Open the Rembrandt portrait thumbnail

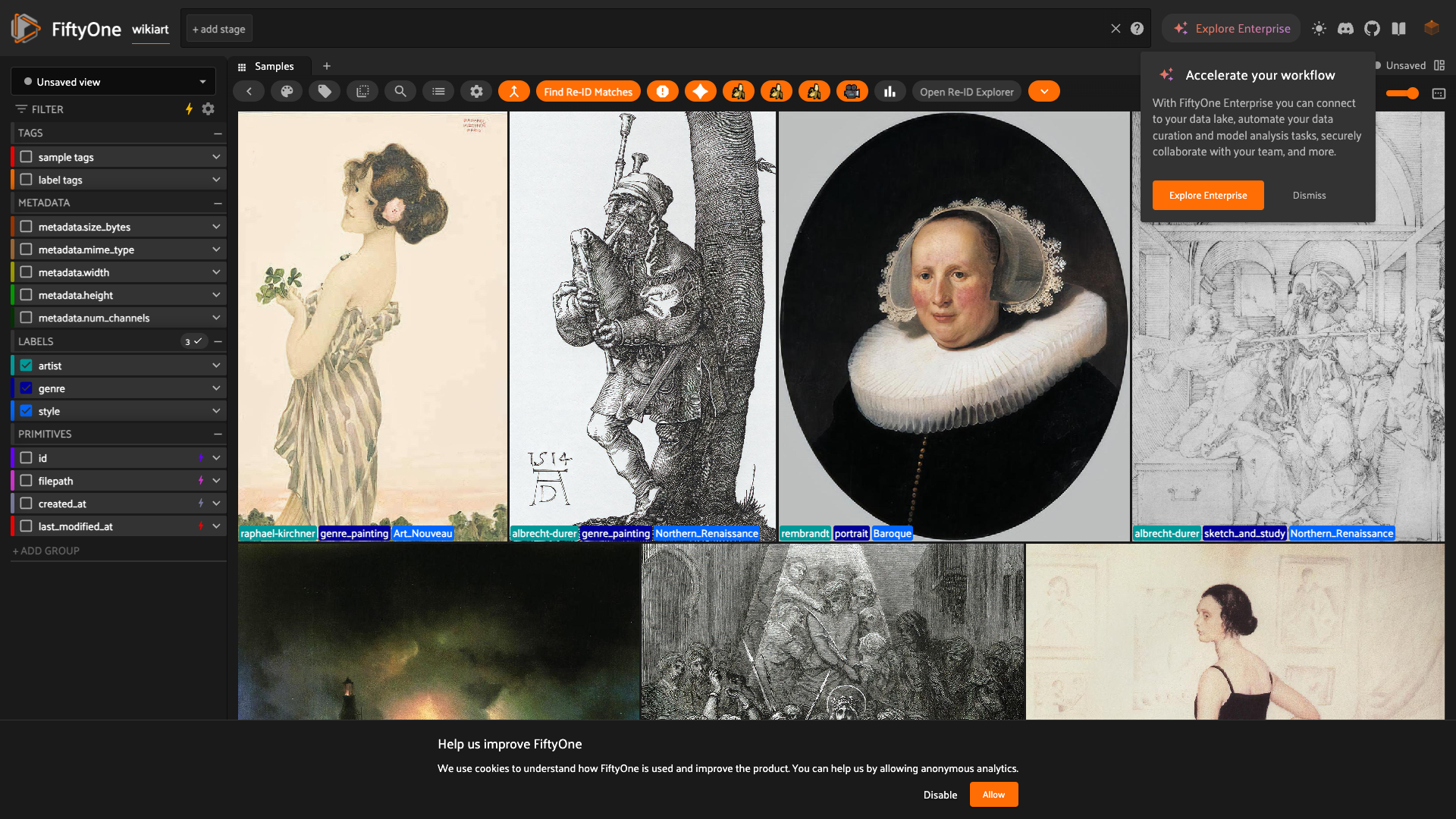click(x=954, y=326)
